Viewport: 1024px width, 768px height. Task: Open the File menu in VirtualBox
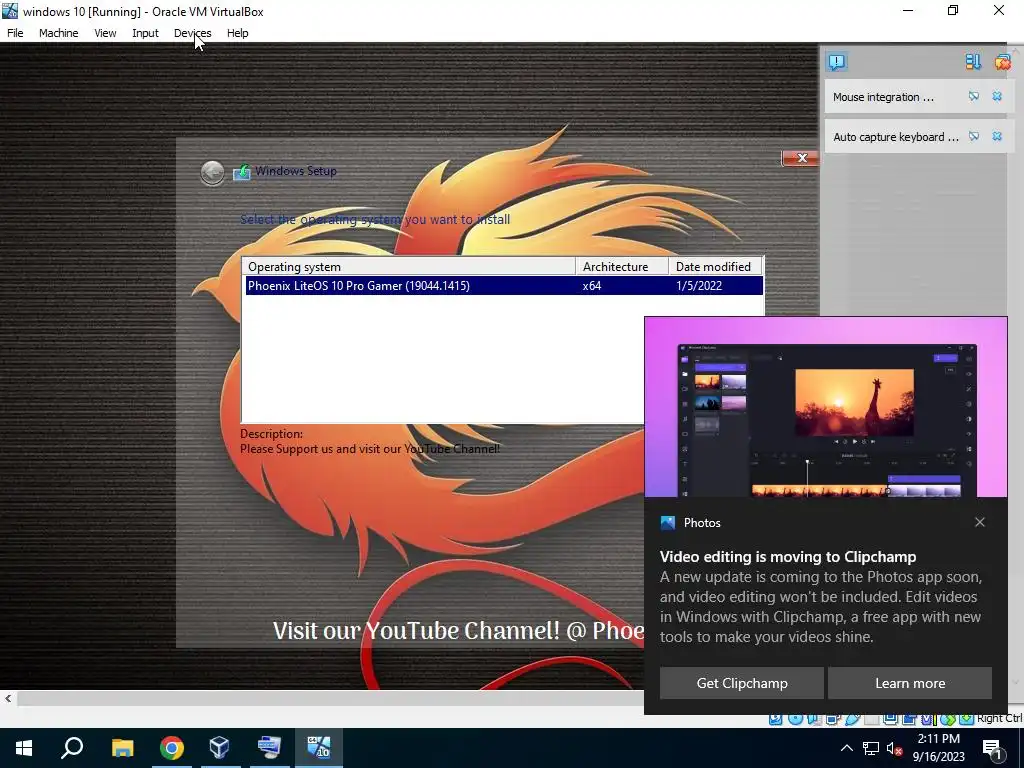coord(15,33)
